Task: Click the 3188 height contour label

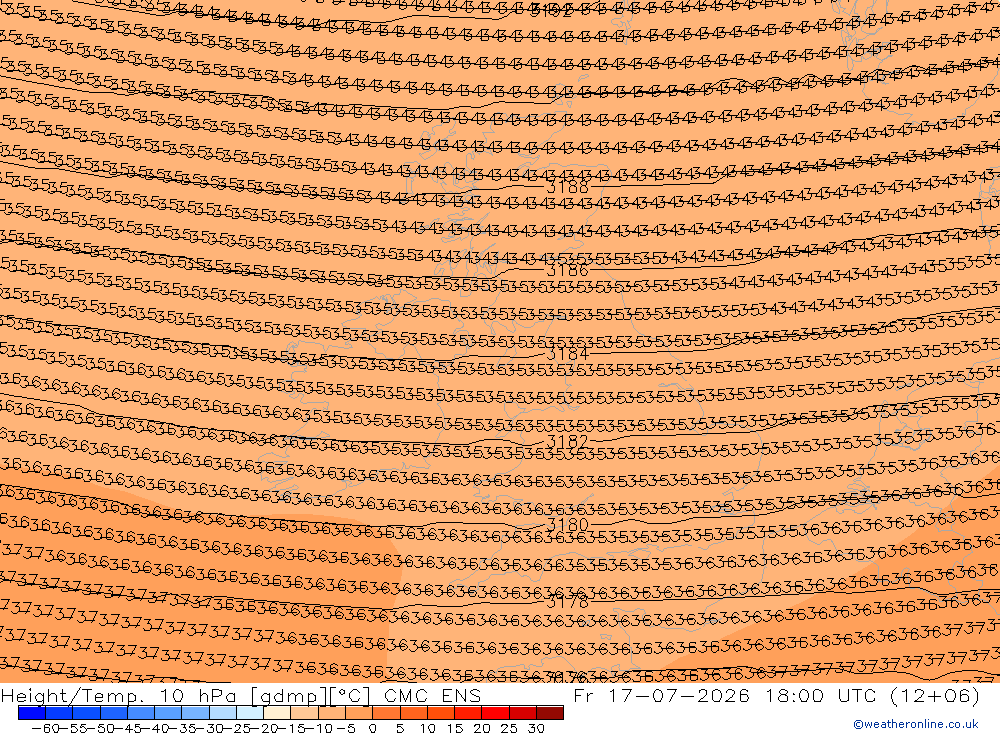Action: [568, 187]
